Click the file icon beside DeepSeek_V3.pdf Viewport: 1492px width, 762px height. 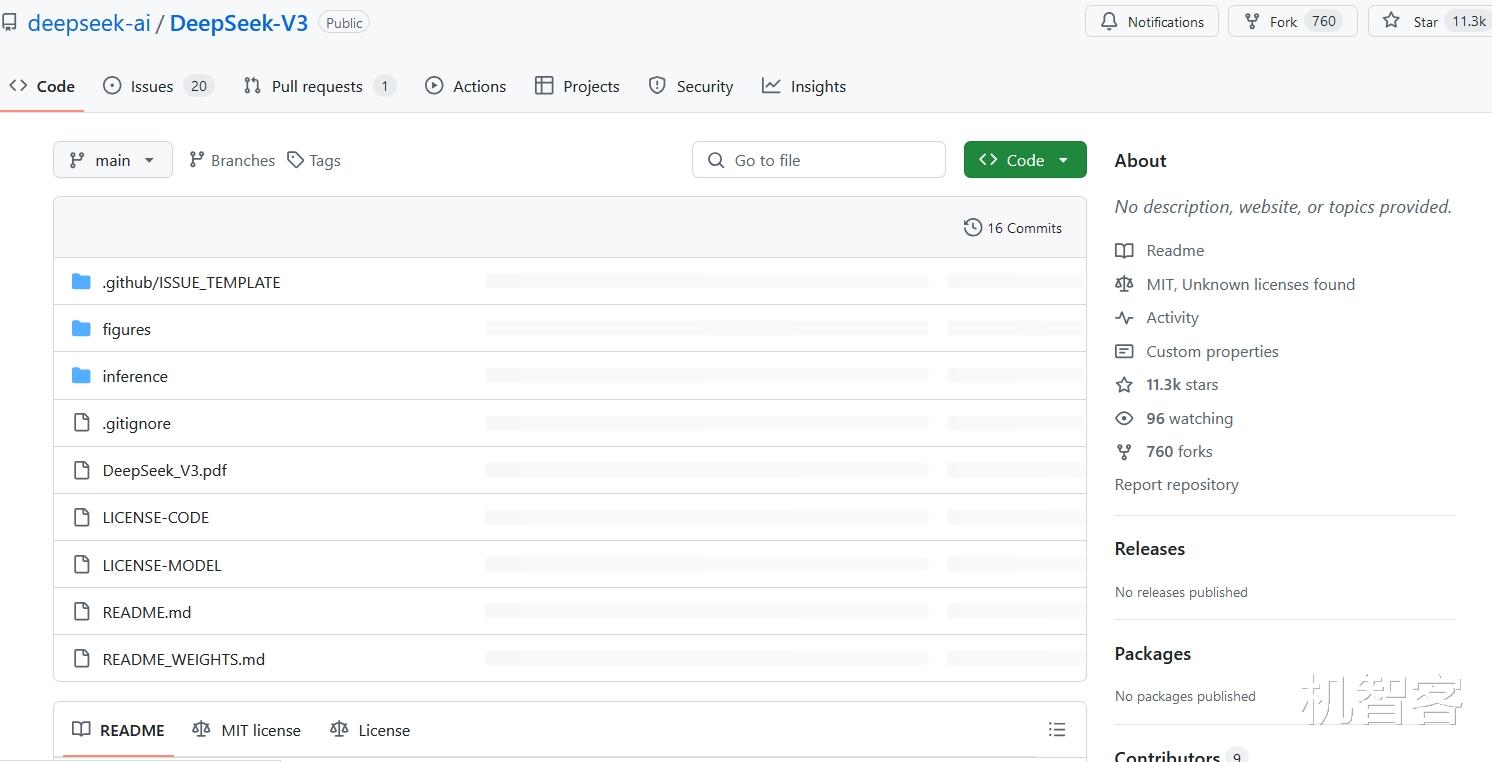[82, 470]
